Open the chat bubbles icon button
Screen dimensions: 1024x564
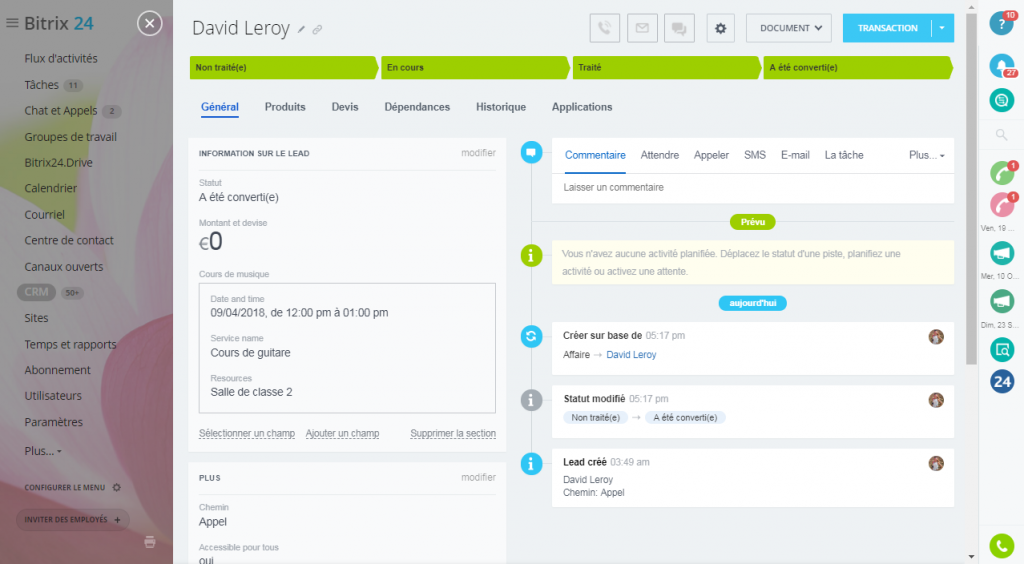click(679, 28)
